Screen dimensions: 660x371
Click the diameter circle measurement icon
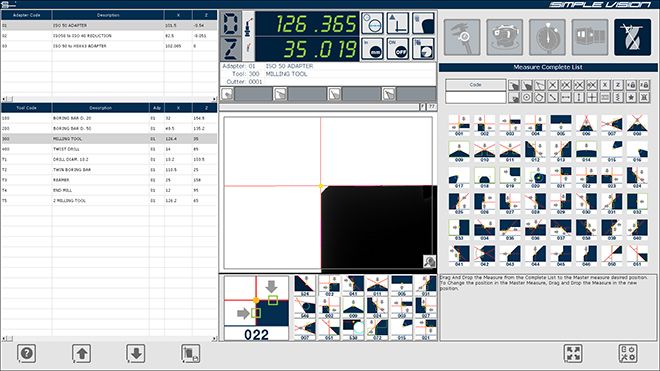373,23
